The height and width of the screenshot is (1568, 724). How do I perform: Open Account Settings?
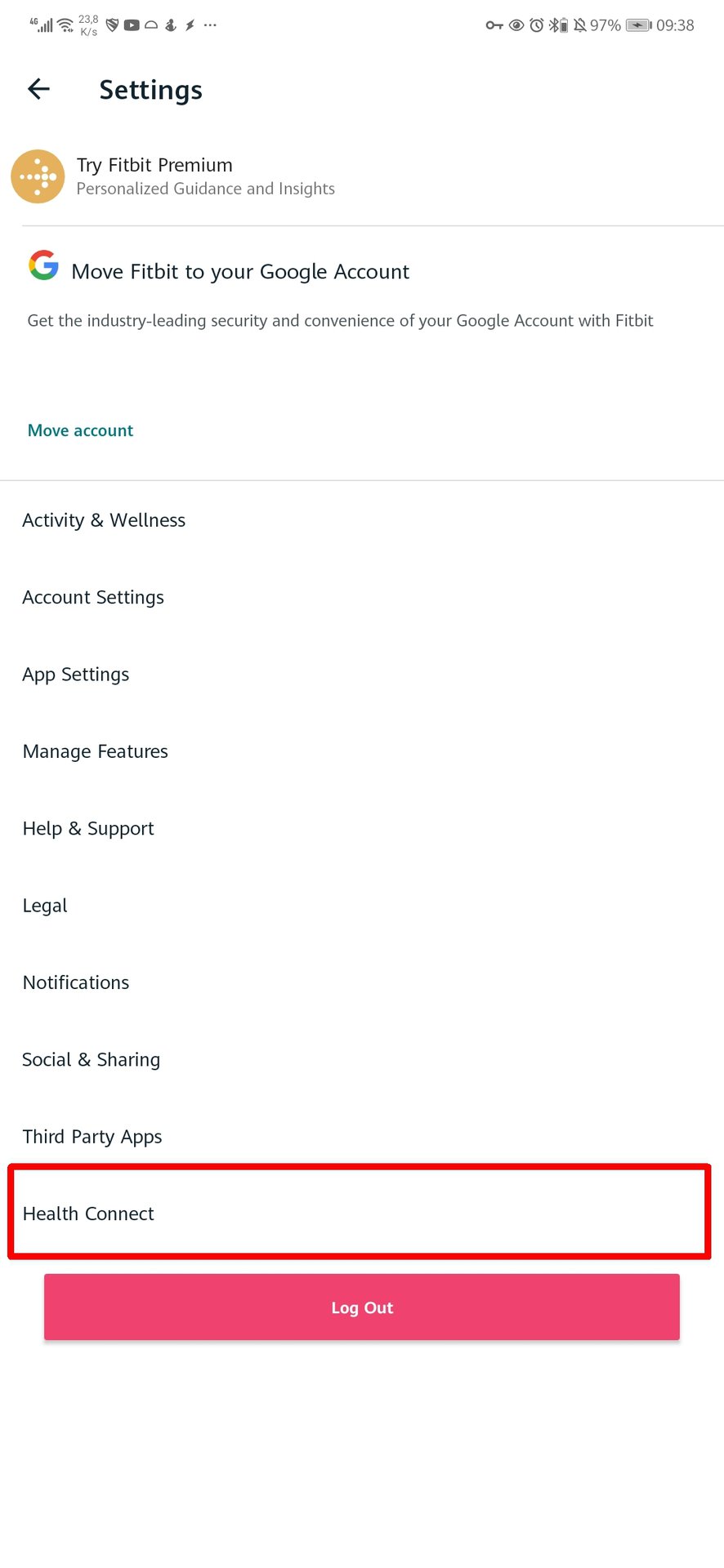point(93,597)
